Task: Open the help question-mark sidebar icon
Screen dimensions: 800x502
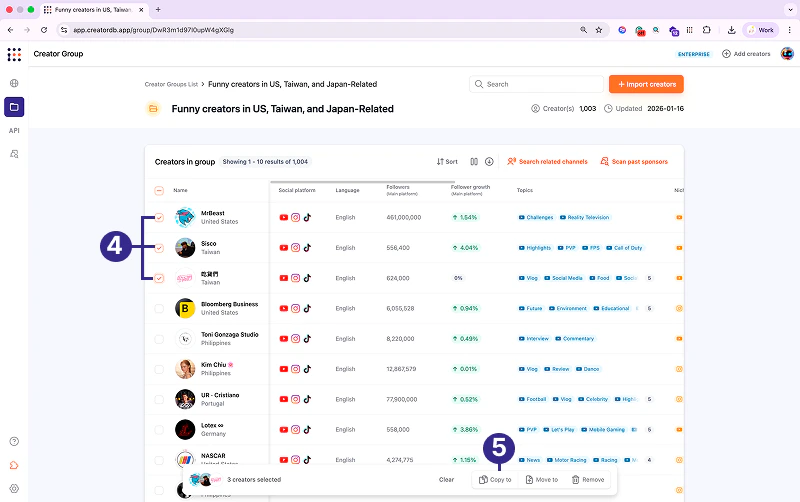Action: 14,441
